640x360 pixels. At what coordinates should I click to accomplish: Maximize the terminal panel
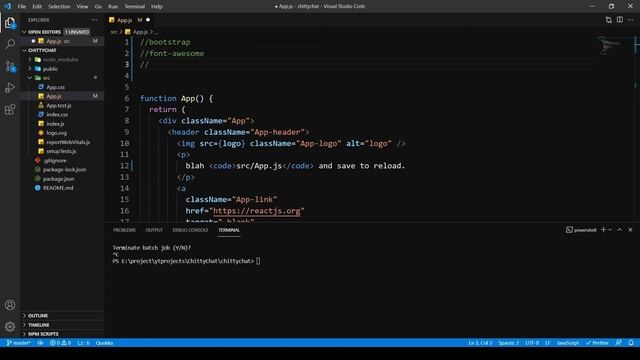(x=620, y=230)
